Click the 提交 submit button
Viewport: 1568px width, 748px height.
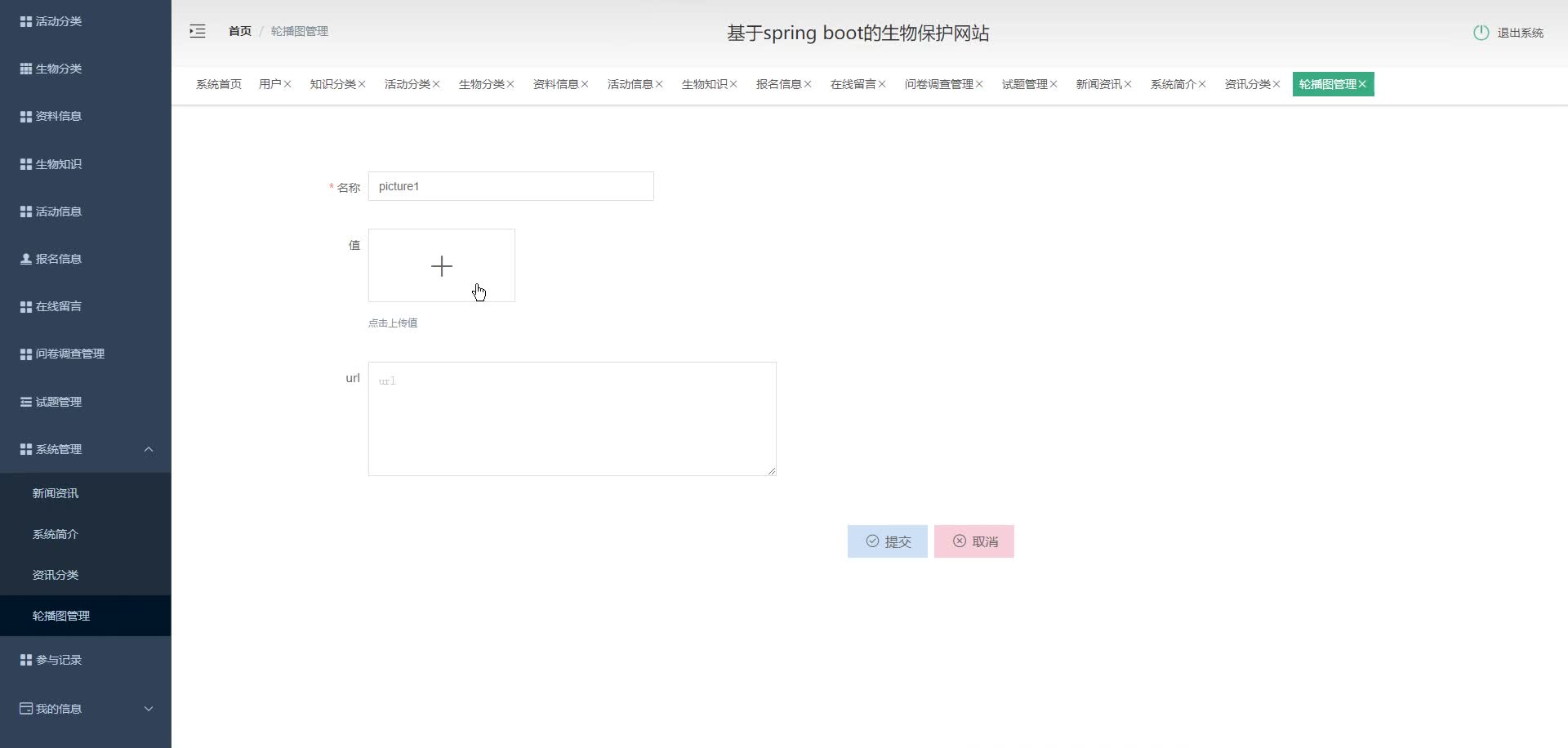point(888,541)
